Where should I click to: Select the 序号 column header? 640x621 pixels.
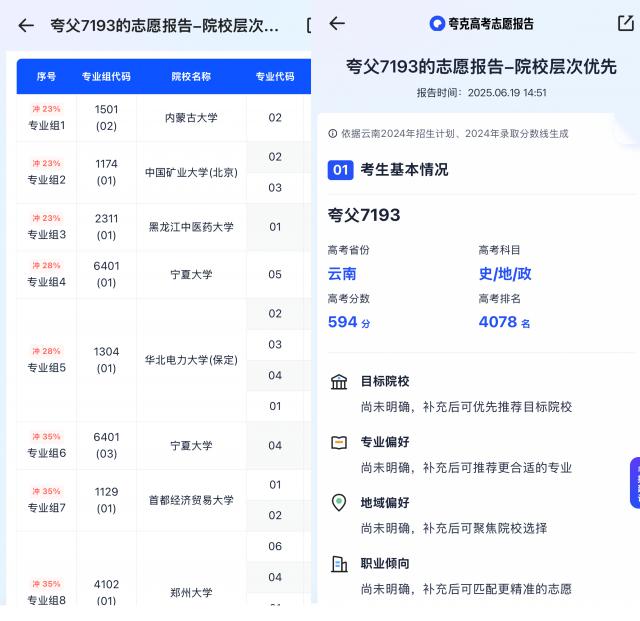(x=46, y=76)
